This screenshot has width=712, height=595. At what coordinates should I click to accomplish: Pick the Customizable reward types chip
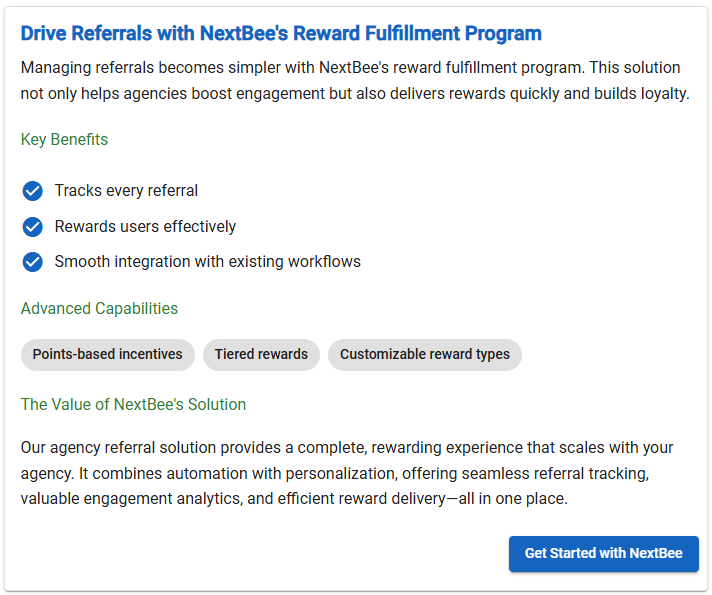point(425,354)
